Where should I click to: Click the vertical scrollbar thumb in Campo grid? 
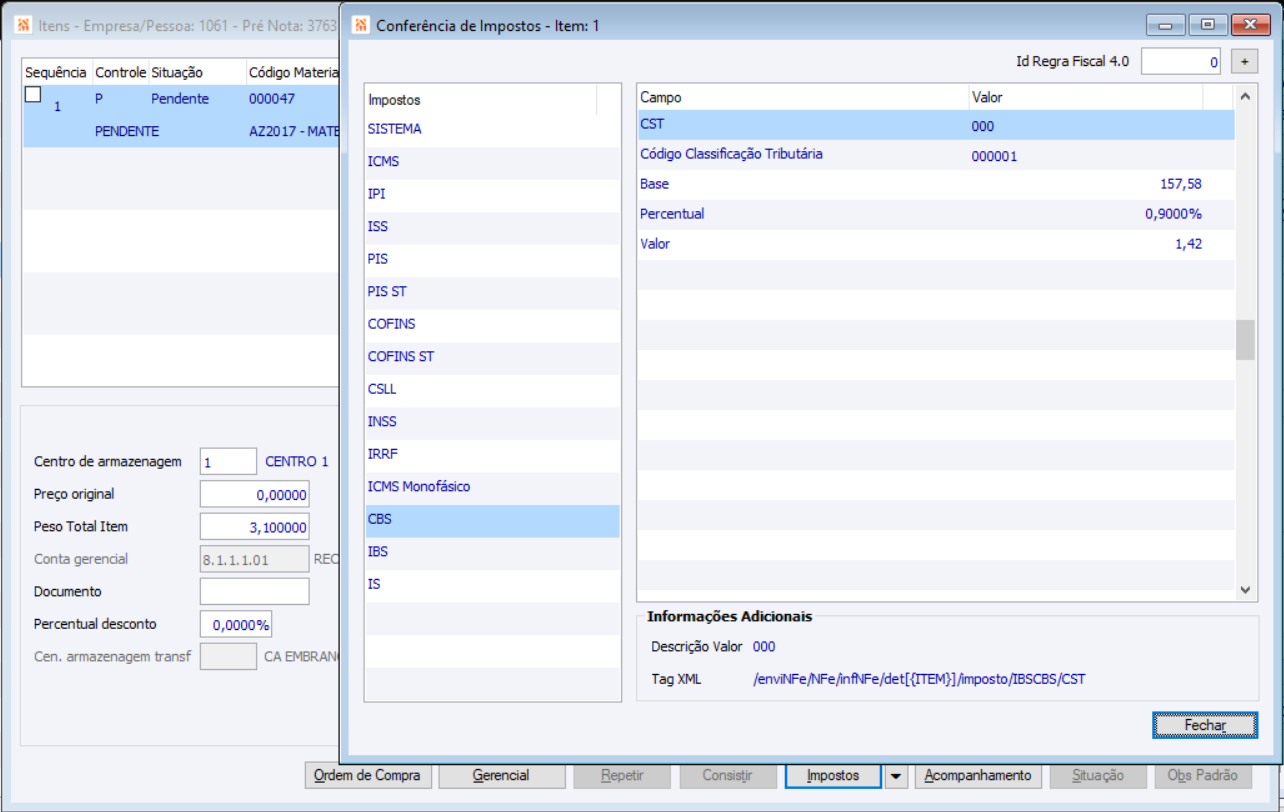tap(1245, 340)
